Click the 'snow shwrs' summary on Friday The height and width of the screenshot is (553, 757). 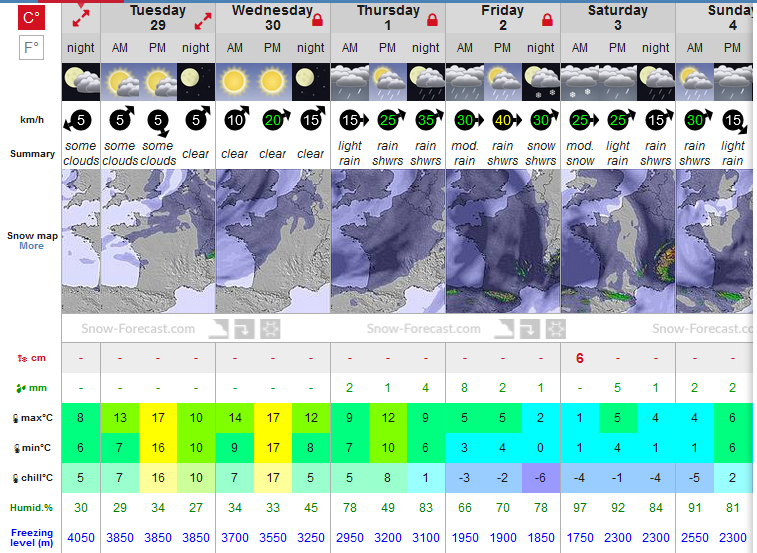(541, 153)
